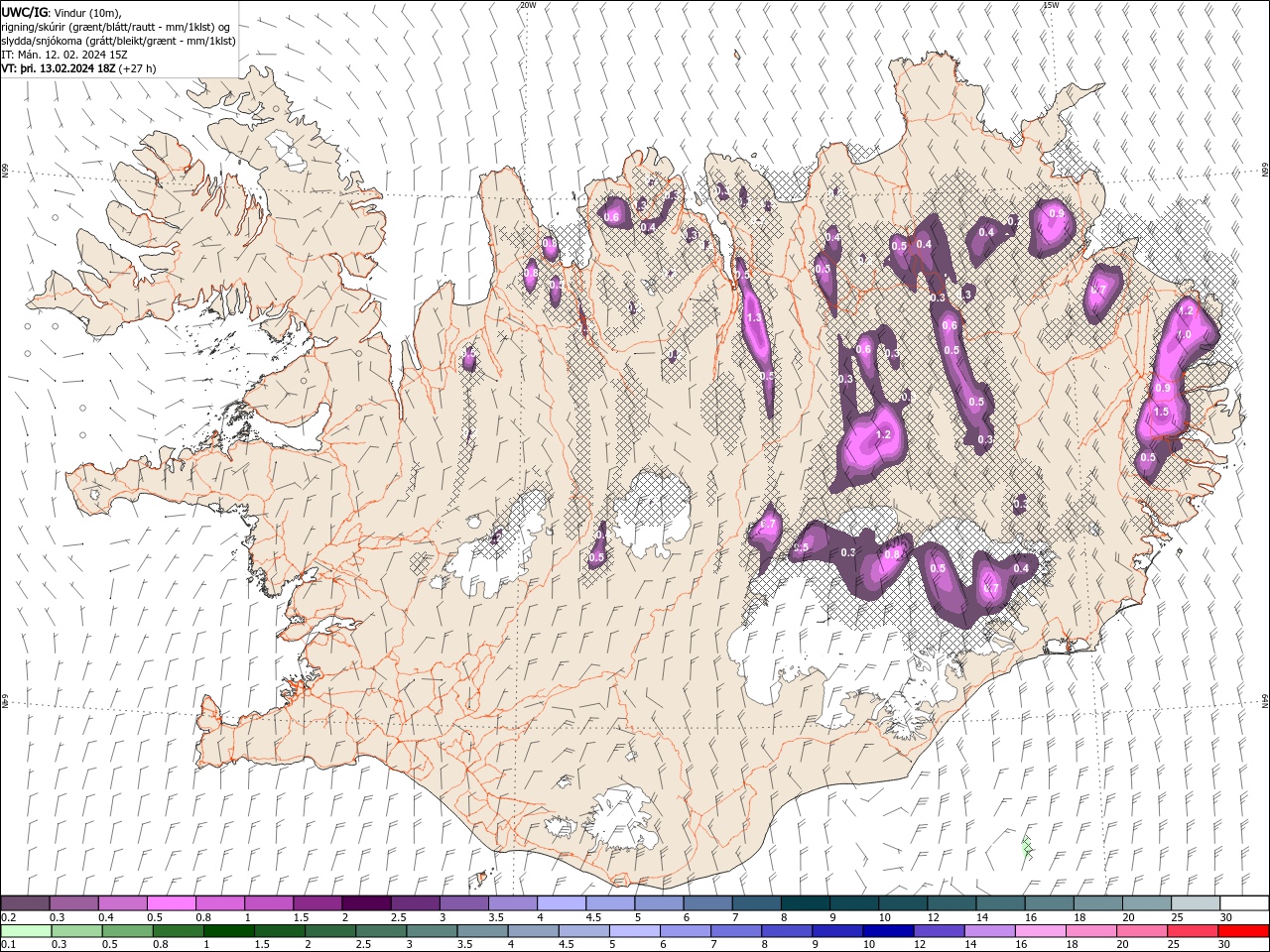Viewport: 1270px width, 952px height.
Task: Click the '1.3' value in the narrow pink band
Action: pyautogui.click(x=753, y=318)
